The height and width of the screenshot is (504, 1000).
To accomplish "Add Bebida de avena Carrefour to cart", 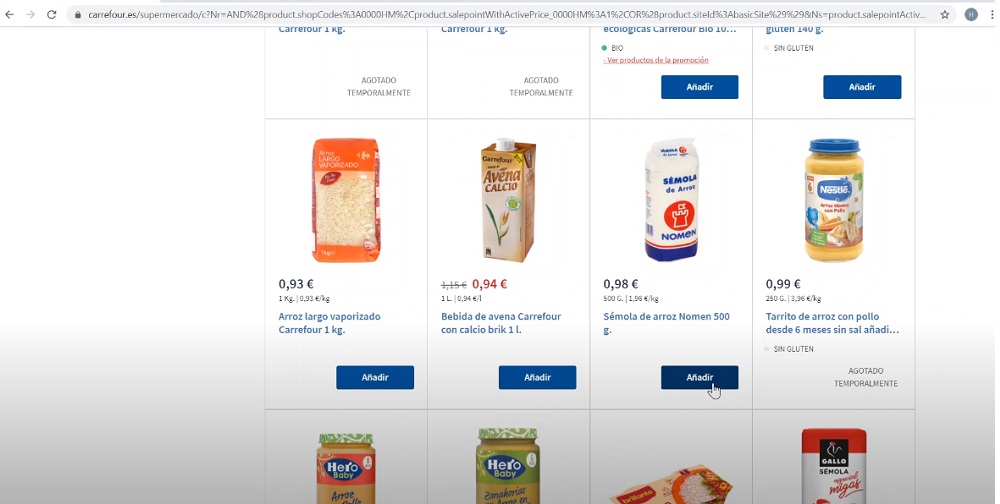I will tap(537, 377).
